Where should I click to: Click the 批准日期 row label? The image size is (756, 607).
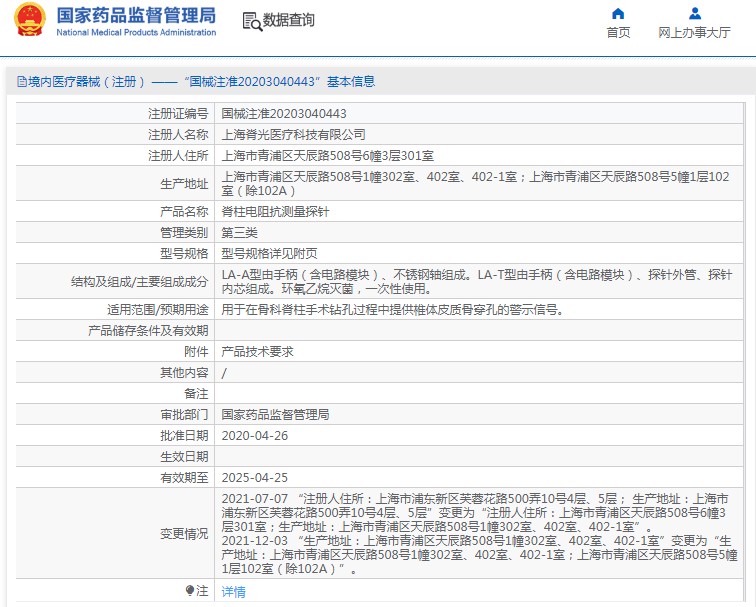point(184,436)
